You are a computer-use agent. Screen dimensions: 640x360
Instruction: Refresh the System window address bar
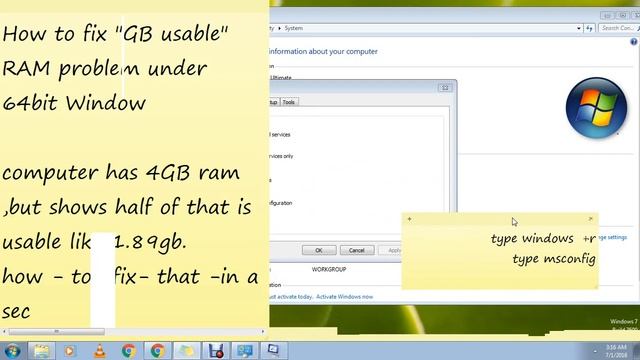(589, 28)
